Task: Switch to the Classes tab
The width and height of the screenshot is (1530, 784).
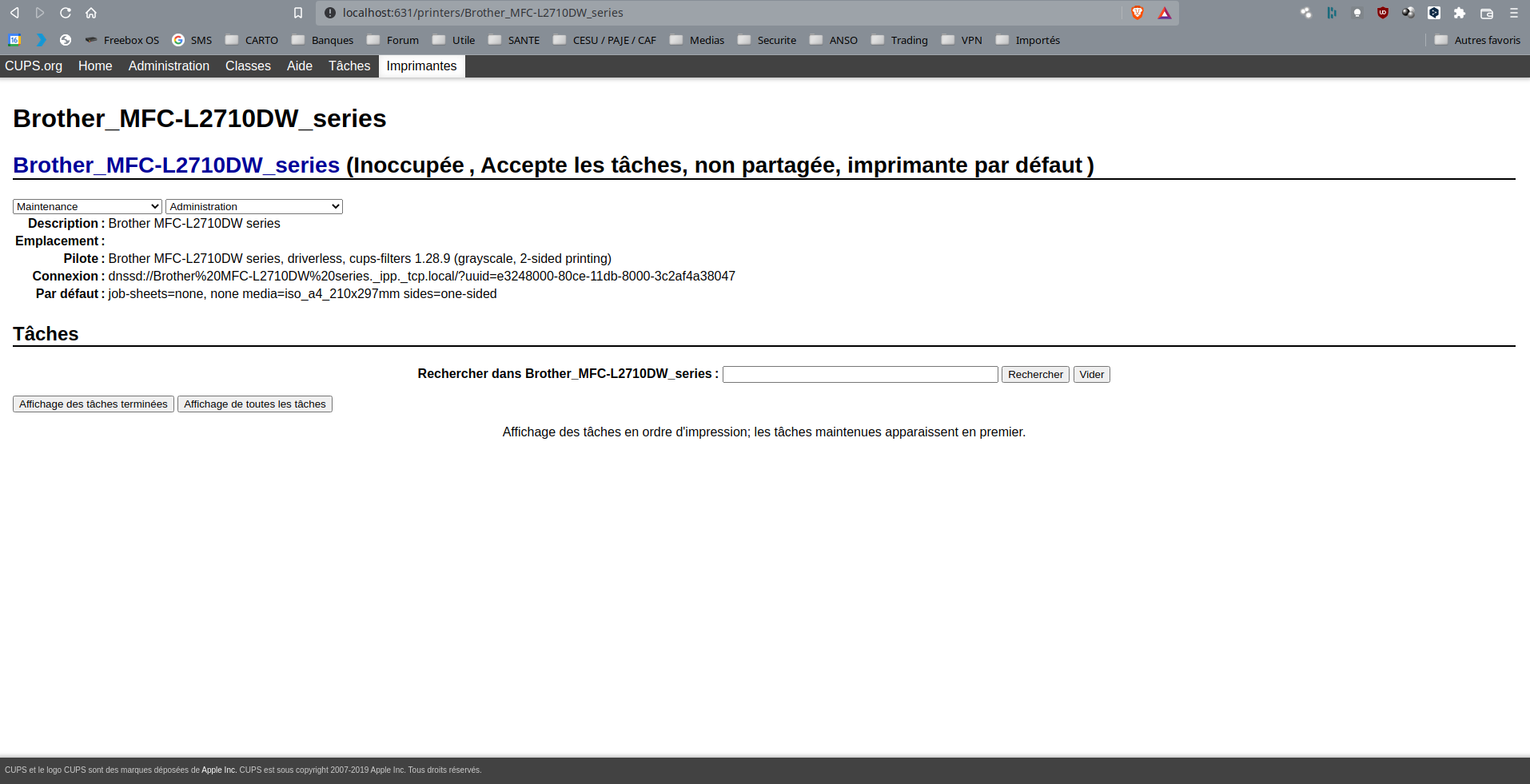Action: (x=248, y=66)
